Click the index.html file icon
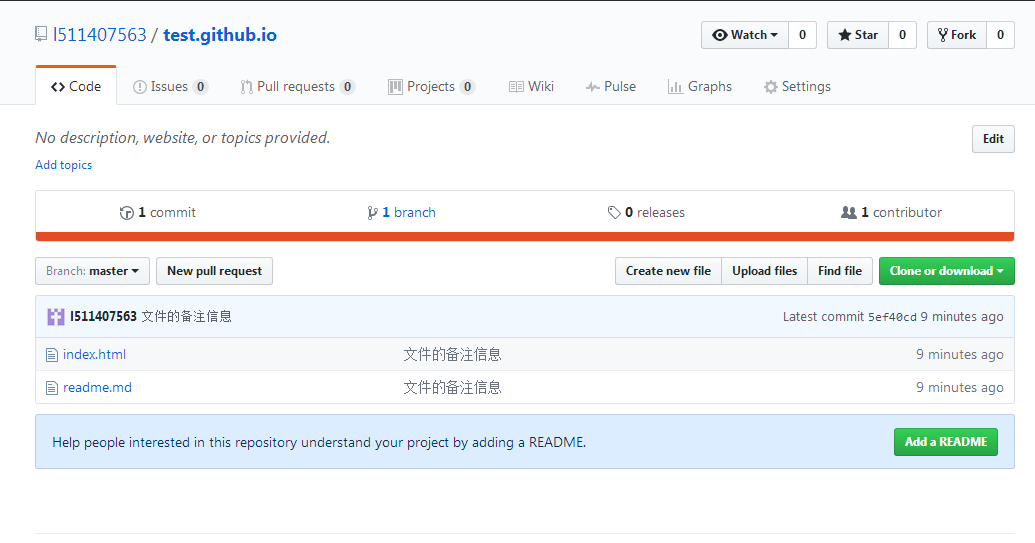 coord(51,355)
